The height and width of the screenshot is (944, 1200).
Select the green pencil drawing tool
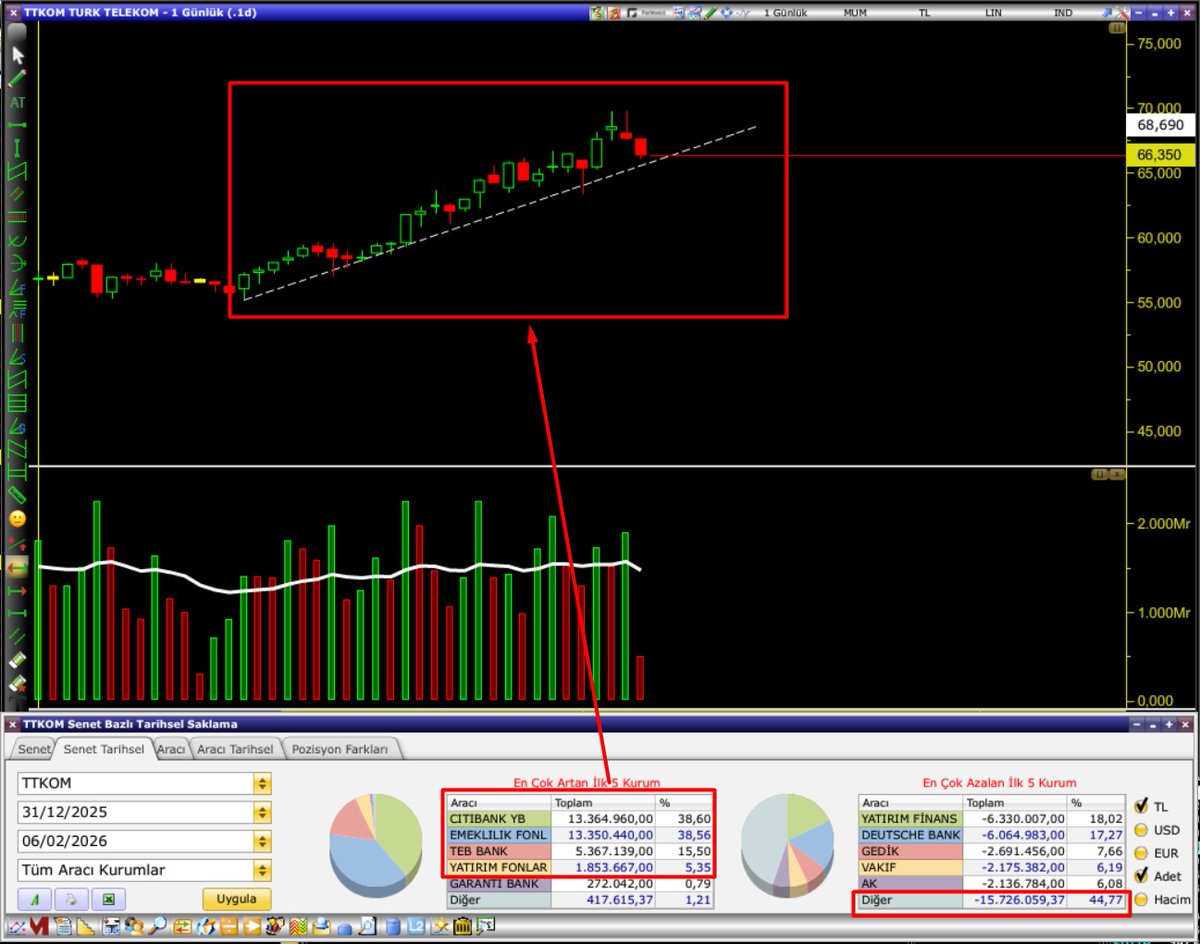click(17, 78)
